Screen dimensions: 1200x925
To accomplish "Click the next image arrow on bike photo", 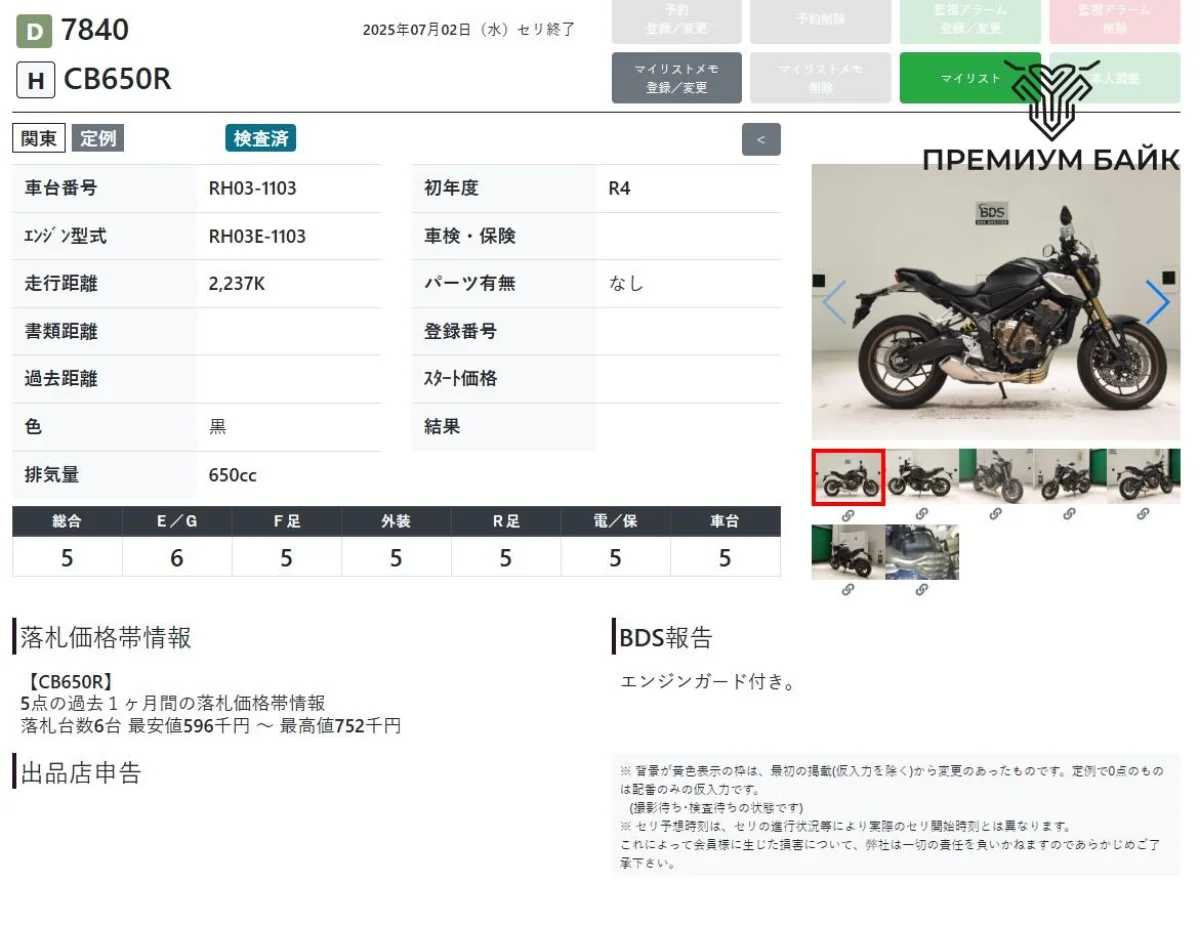I will [x=1156, y=302].
